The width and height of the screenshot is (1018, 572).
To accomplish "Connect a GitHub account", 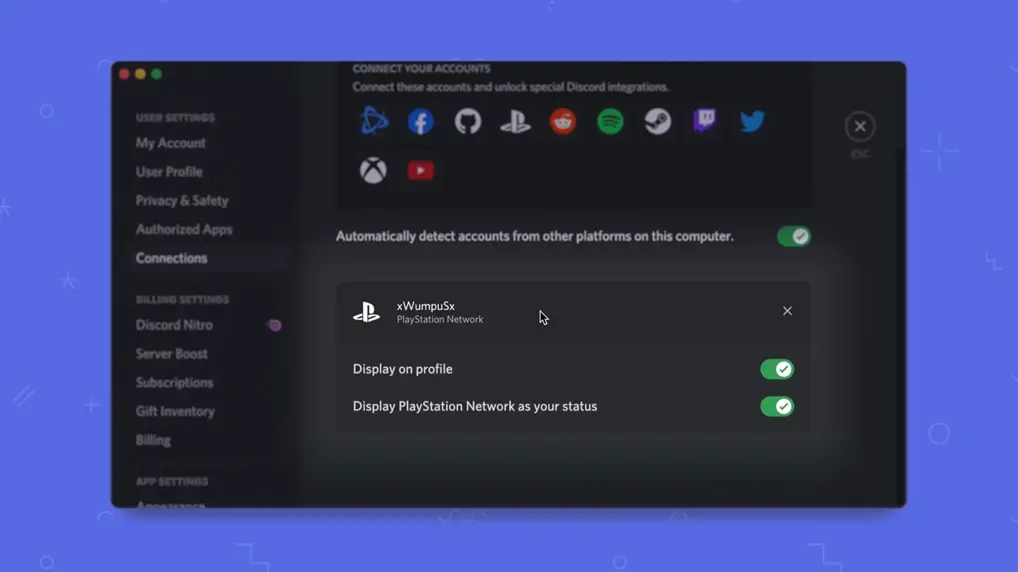I will tap(467, 121).
